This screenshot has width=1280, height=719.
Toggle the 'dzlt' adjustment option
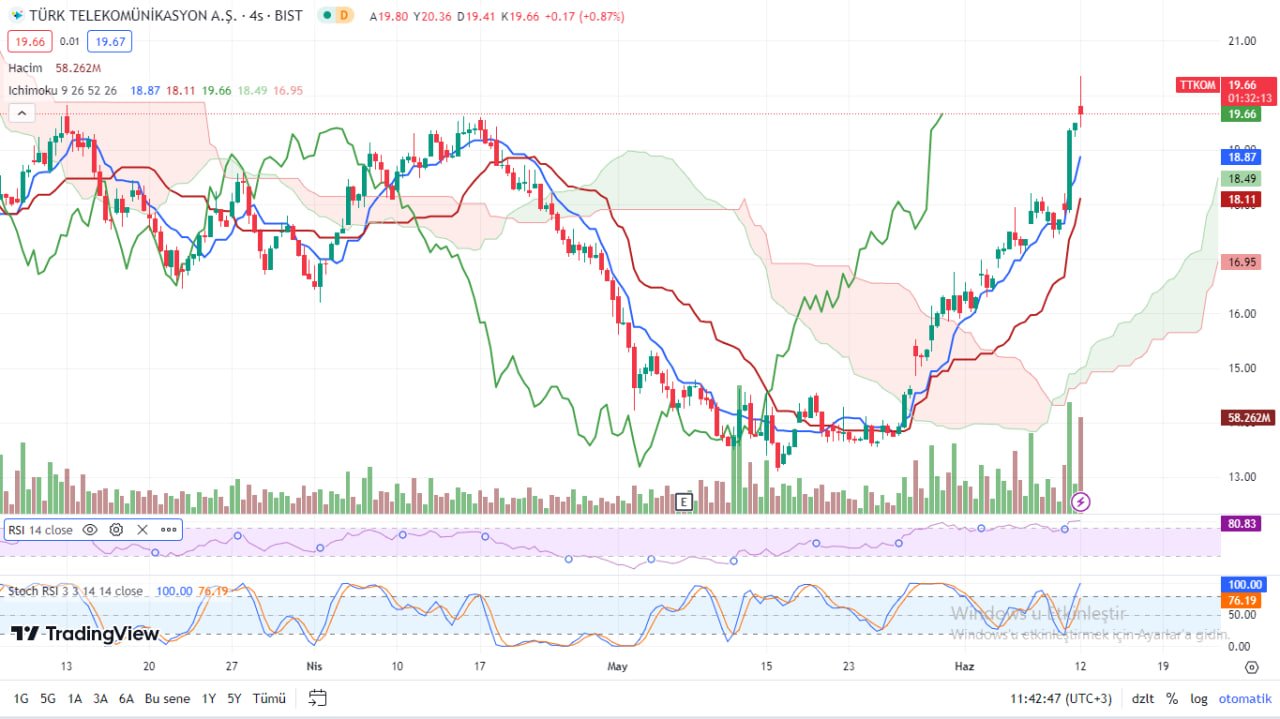1142,699
